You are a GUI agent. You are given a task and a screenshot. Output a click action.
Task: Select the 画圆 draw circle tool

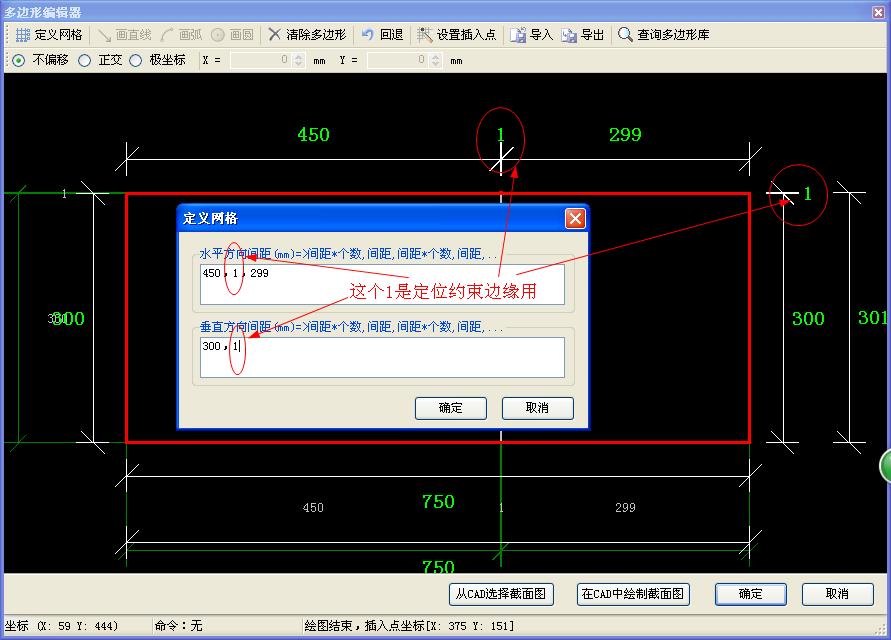click(x=232, y=35)
